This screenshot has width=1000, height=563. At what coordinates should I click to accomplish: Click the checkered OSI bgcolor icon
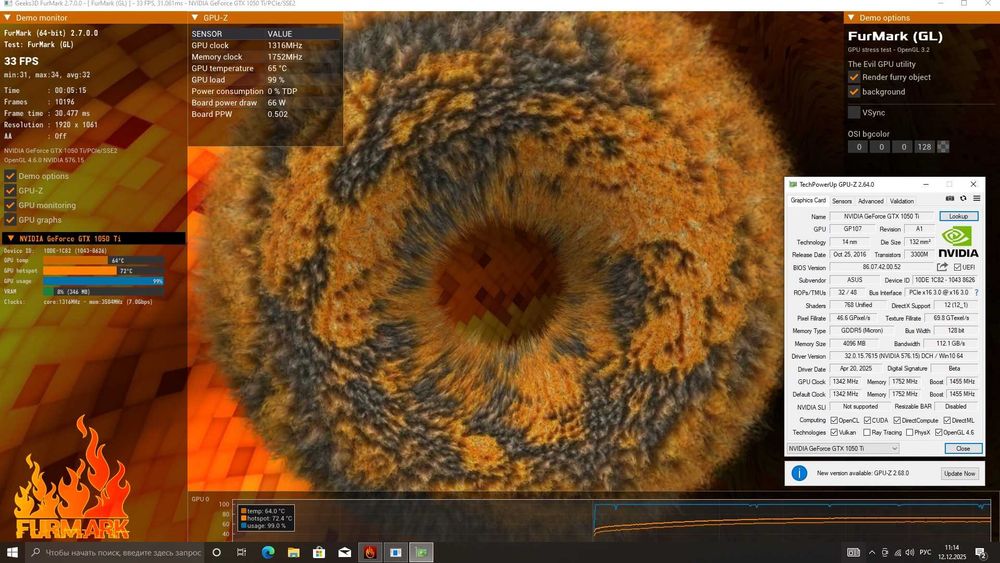[943, 147]
